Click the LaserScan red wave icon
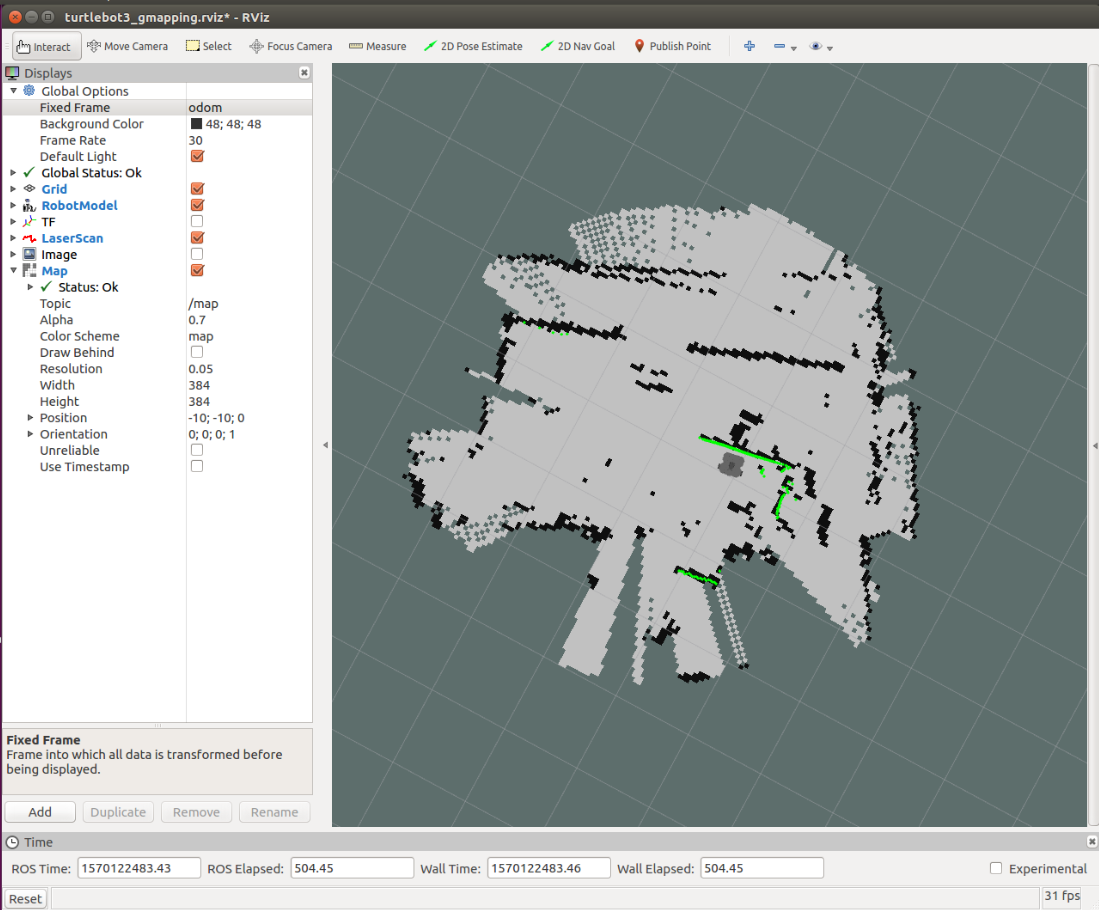1099x910 pixels. point(29,238)
